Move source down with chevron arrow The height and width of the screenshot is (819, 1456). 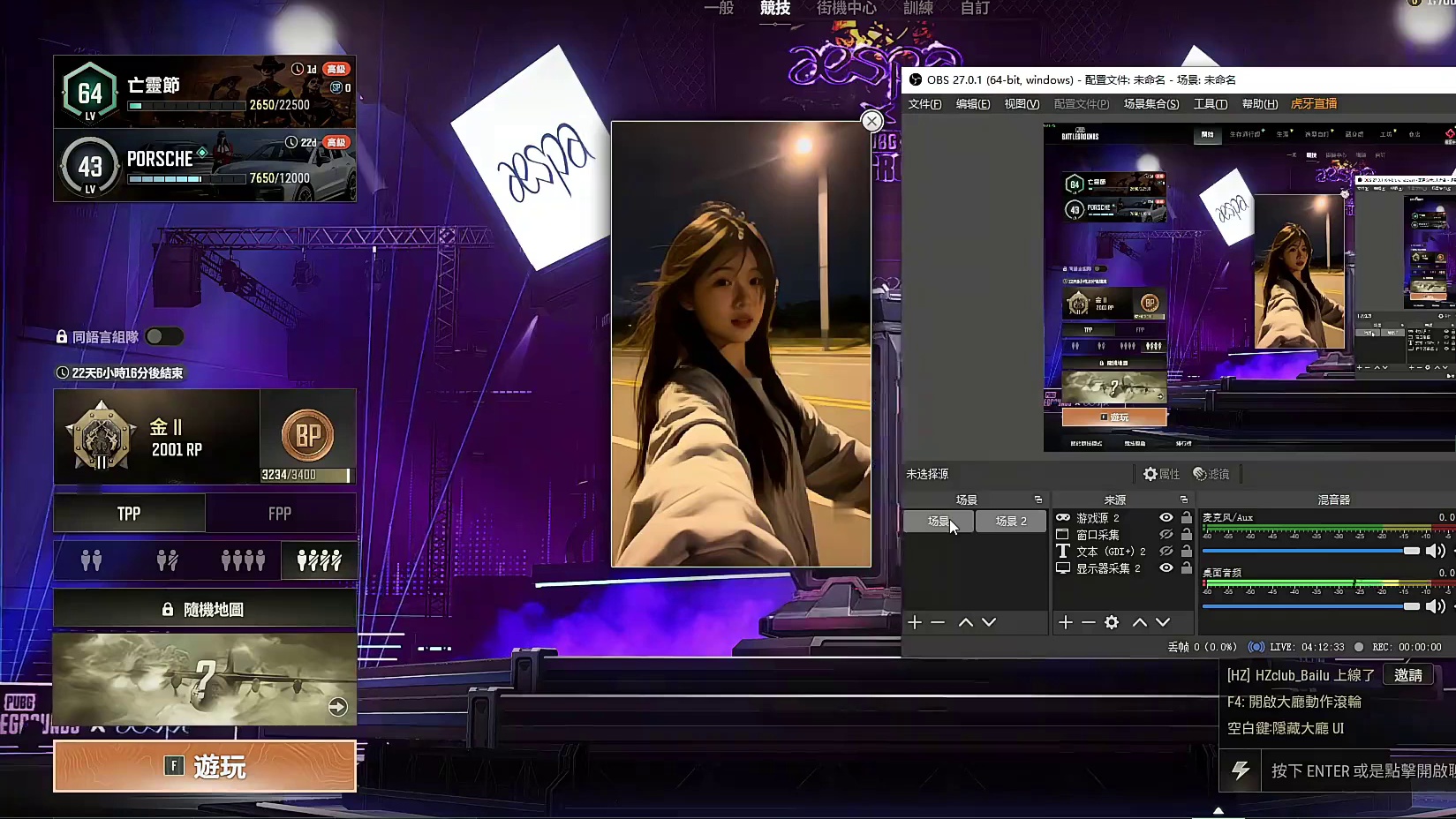[1163, 622]
